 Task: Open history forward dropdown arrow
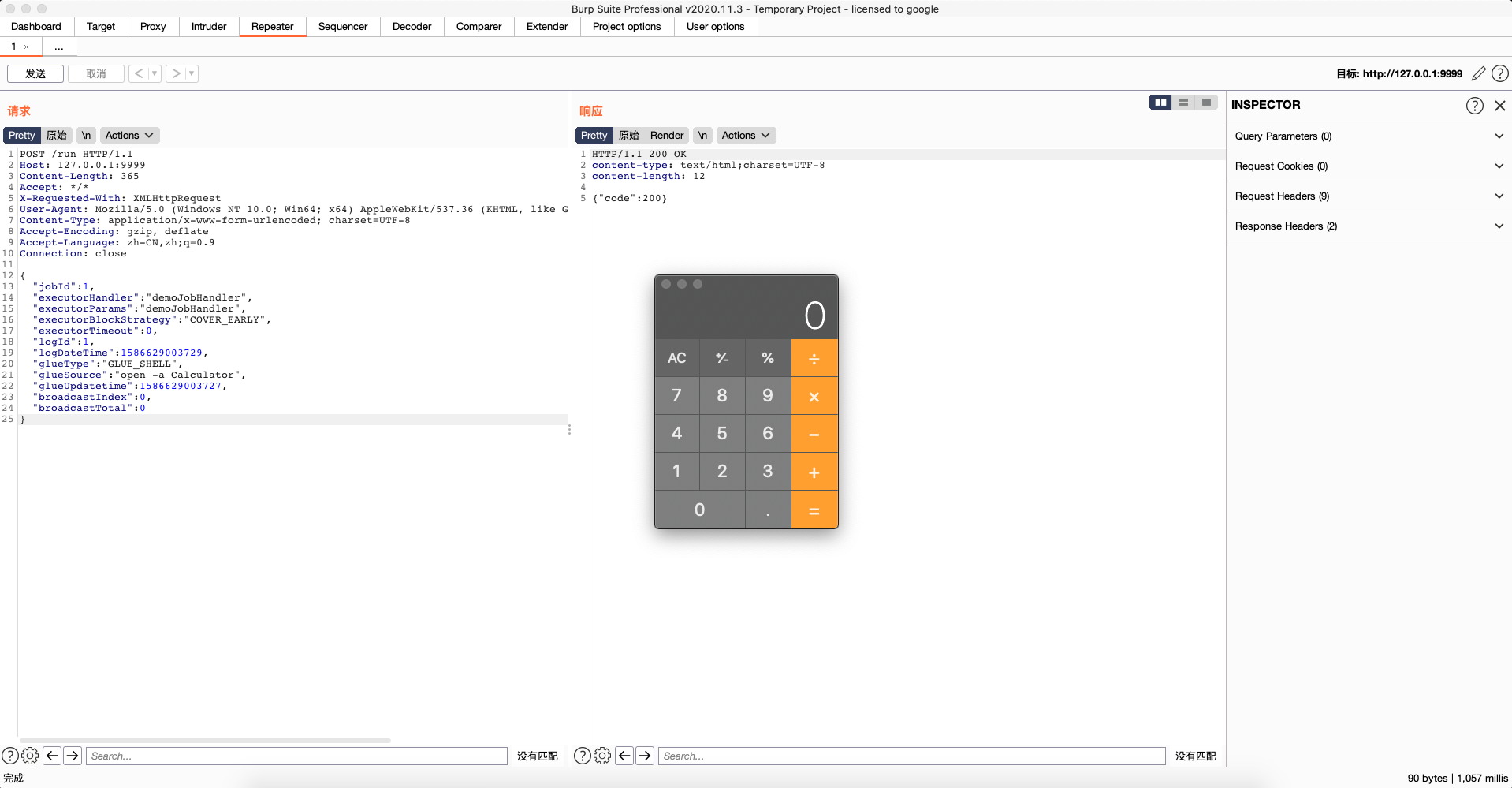[x=192, y=73]
